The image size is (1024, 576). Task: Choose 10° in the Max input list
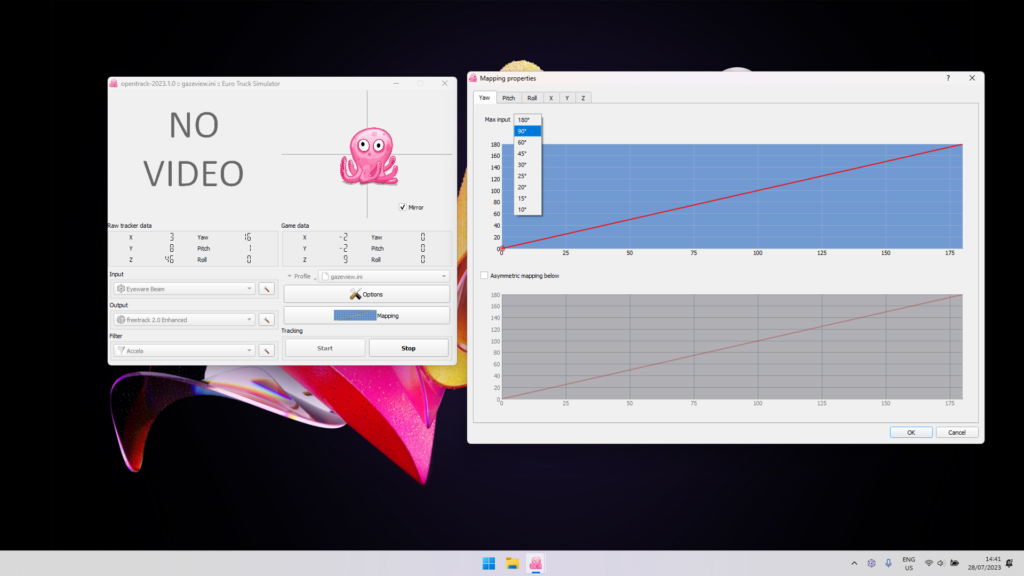pyautogui.click(x=527, y=210)
